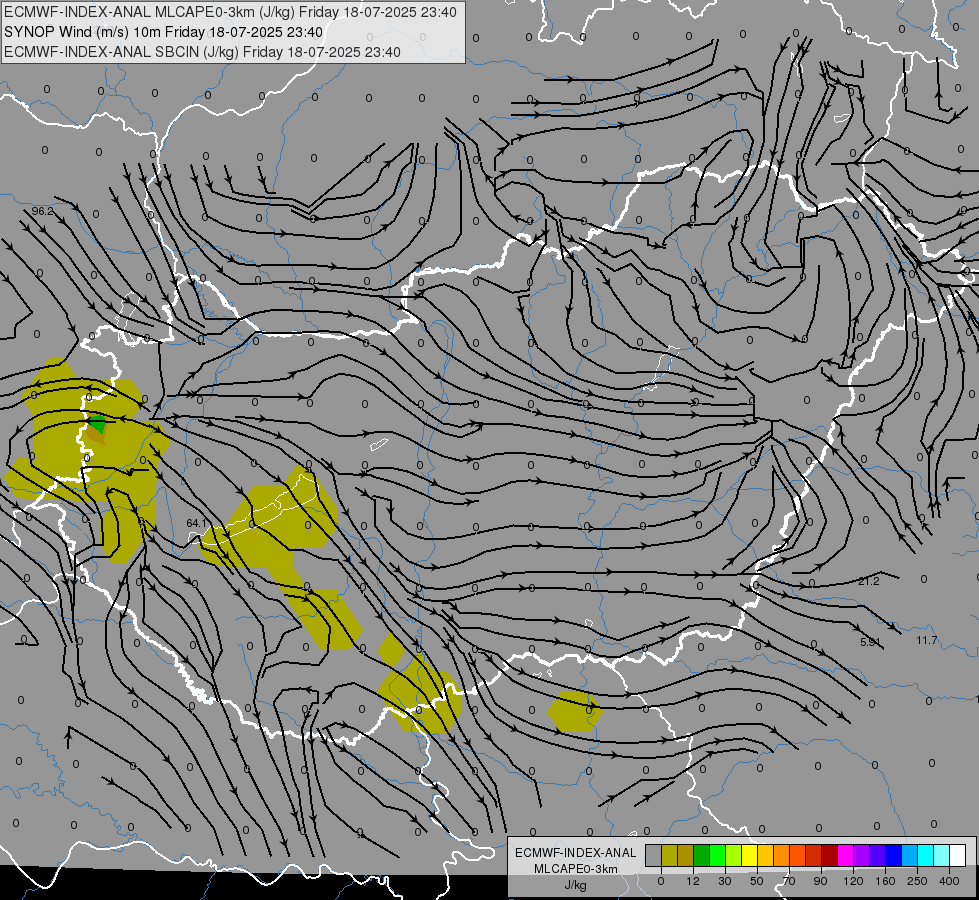
Task: Click the legend tick value '250'
Action: point(917,881)
